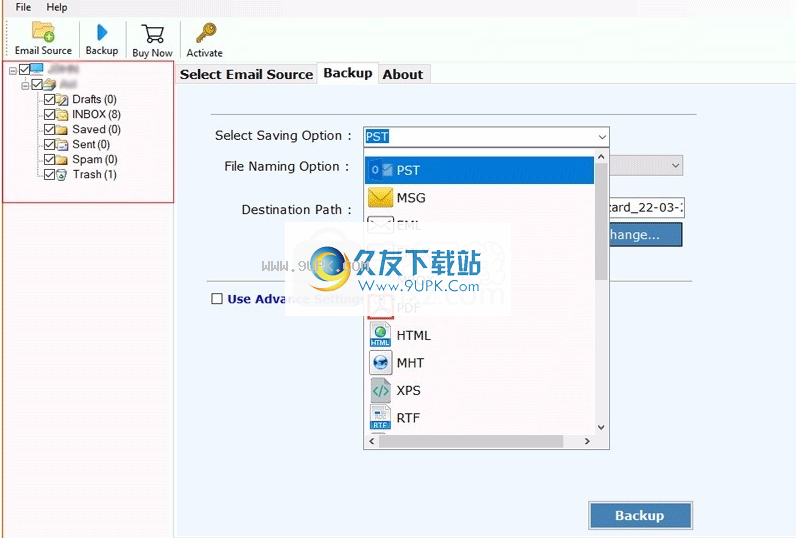This screenshot has width=796, height=538.
Task: Enable Use Advance Settings checkbox
Action: pos(217,298)
